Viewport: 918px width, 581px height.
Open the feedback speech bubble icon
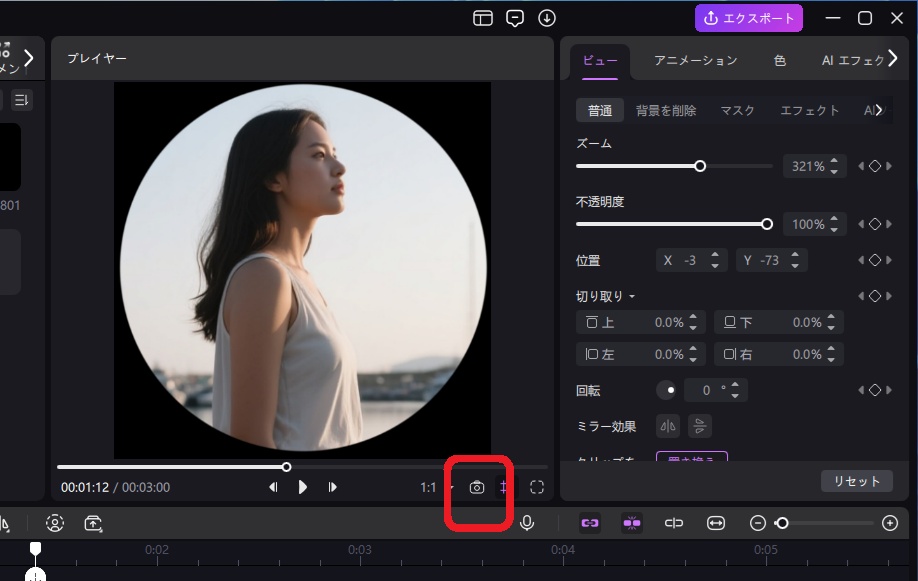click(x=514, y=17)
